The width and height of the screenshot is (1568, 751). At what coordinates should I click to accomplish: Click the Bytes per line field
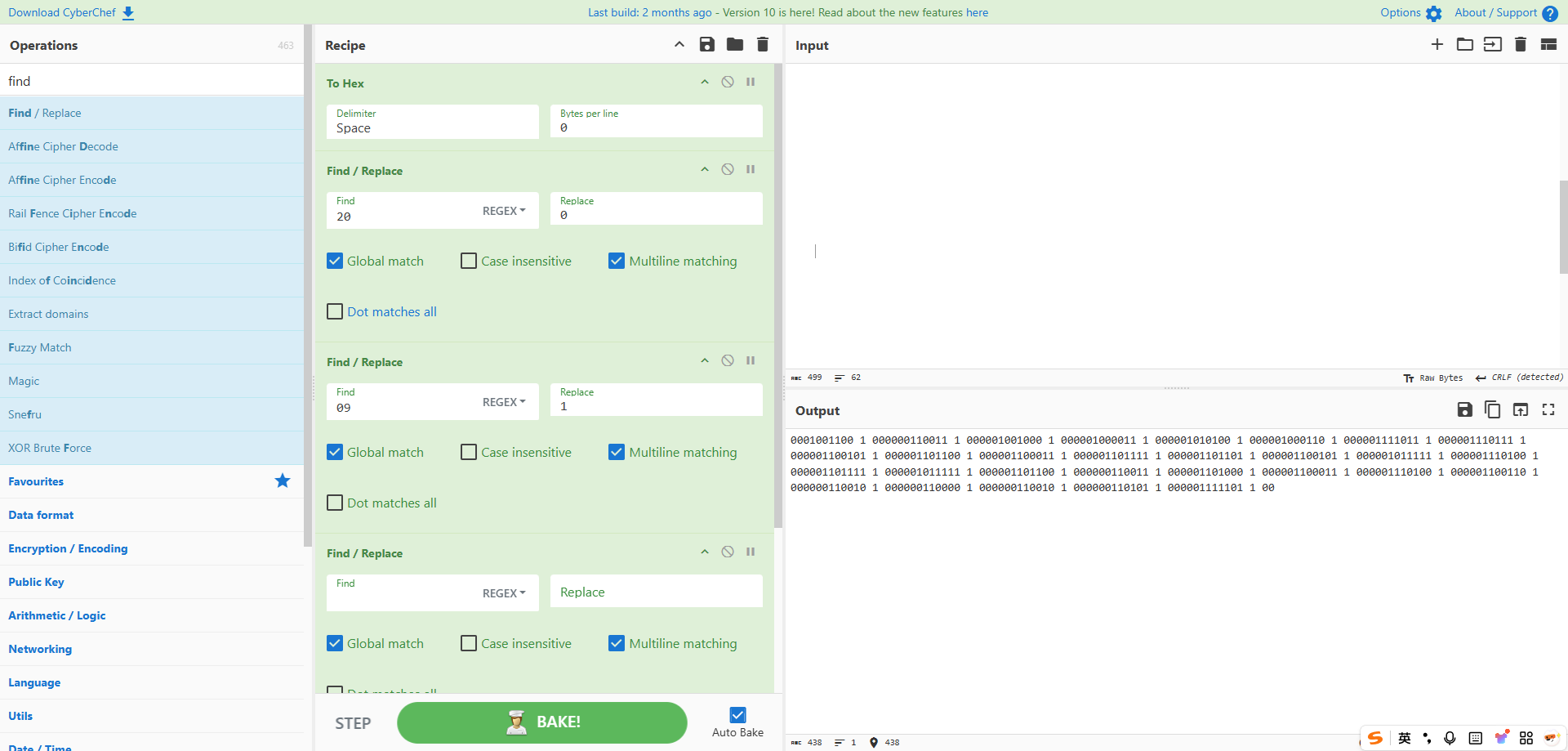pos(657,122)
